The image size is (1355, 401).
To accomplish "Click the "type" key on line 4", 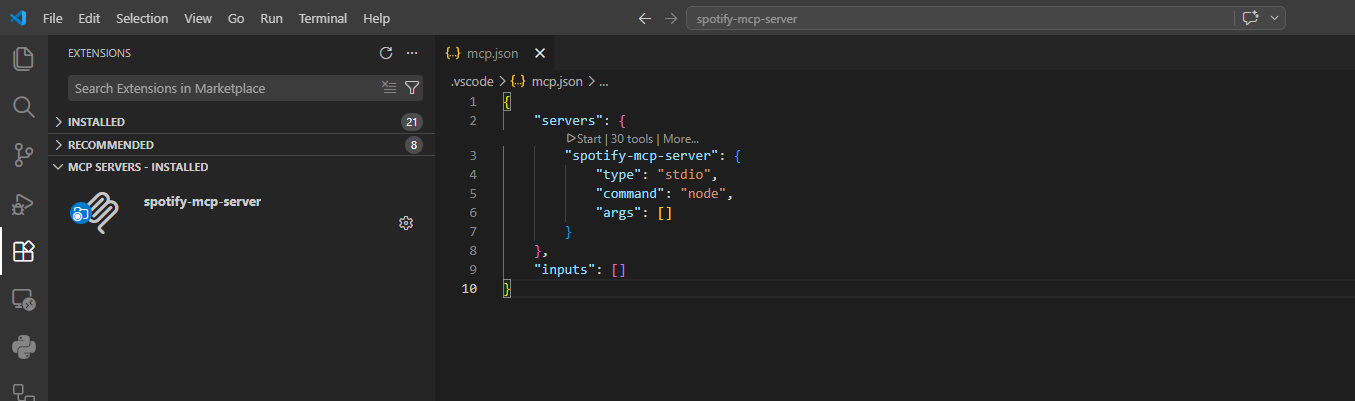I will [619, 175].
